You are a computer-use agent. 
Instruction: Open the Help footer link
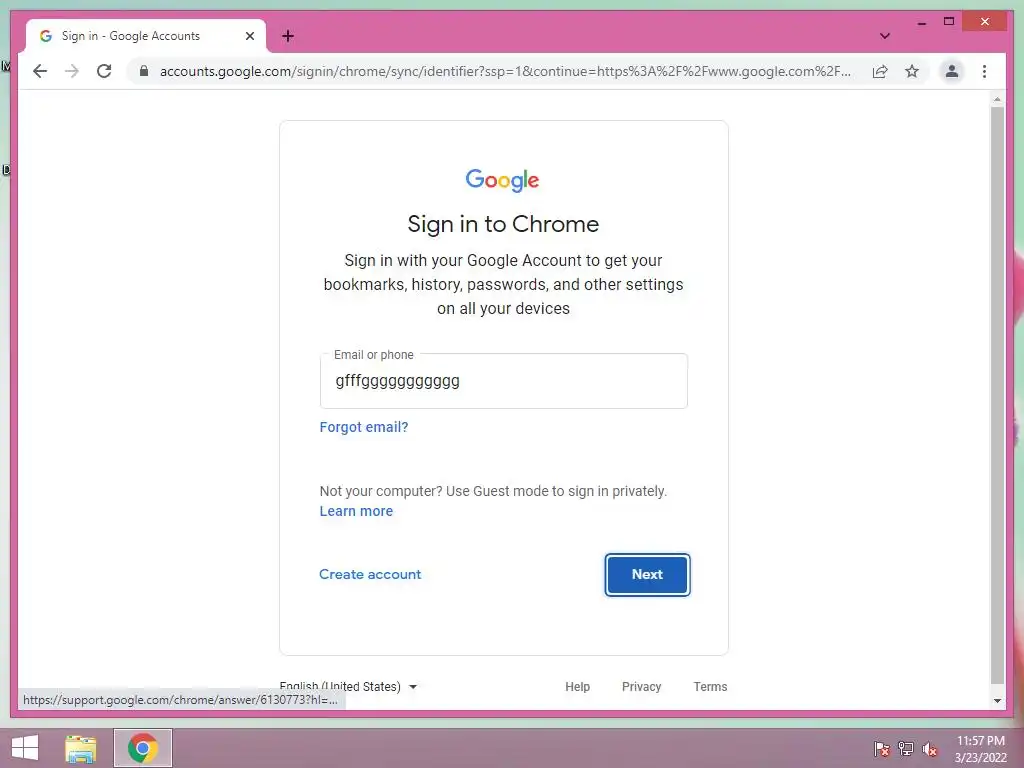click(577, 686)
